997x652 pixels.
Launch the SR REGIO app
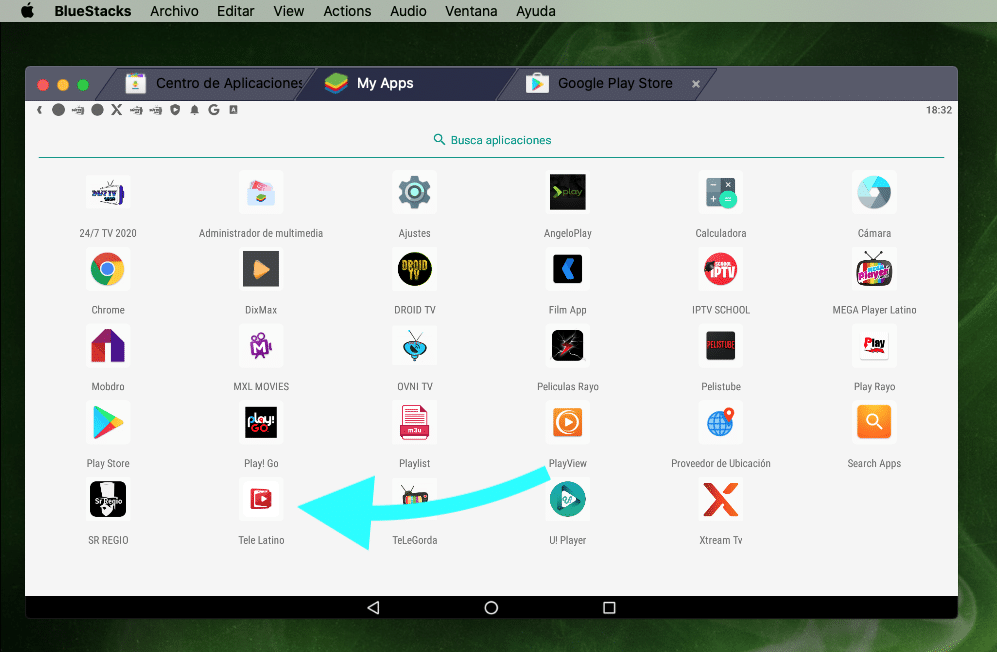107,500
